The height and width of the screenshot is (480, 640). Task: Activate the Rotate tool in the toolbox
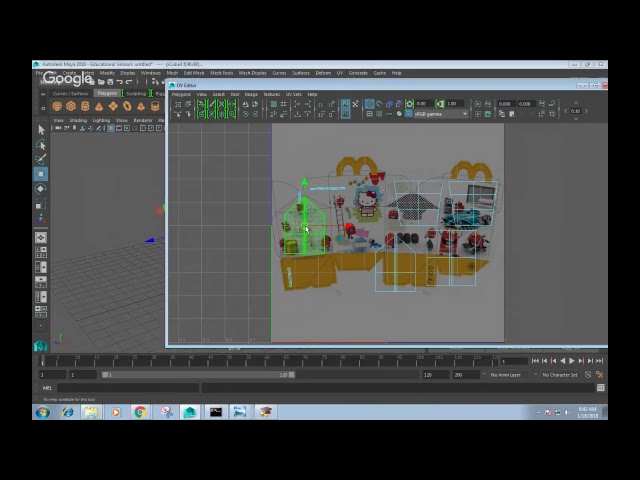click(x=41, y=189)
